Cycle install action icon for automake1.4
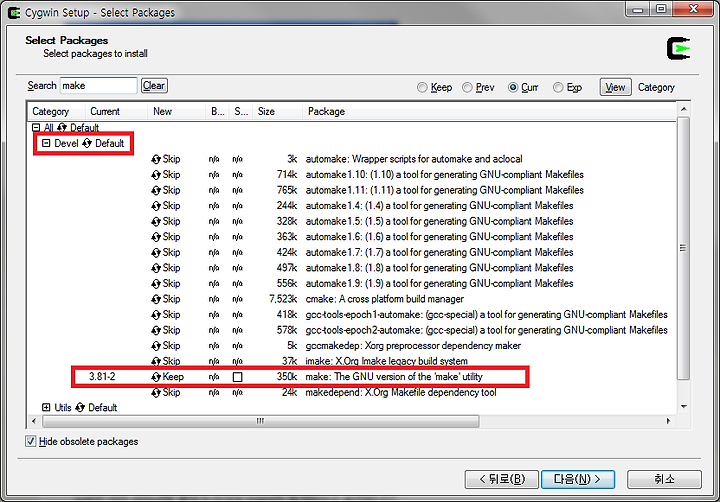 (x=156, y=206)
